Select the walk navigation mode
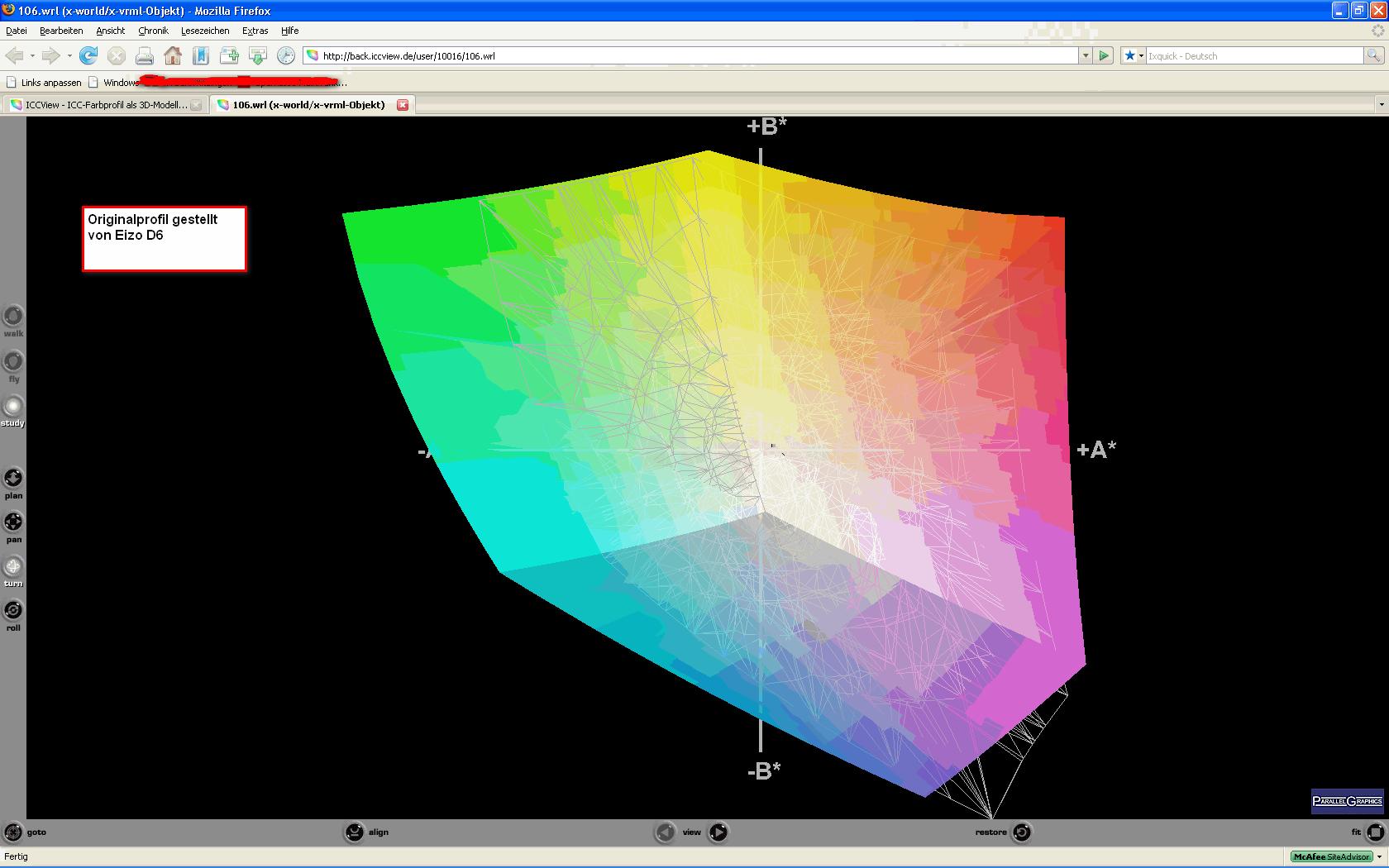Screen dimensions: 1389x868 (13, 316)
